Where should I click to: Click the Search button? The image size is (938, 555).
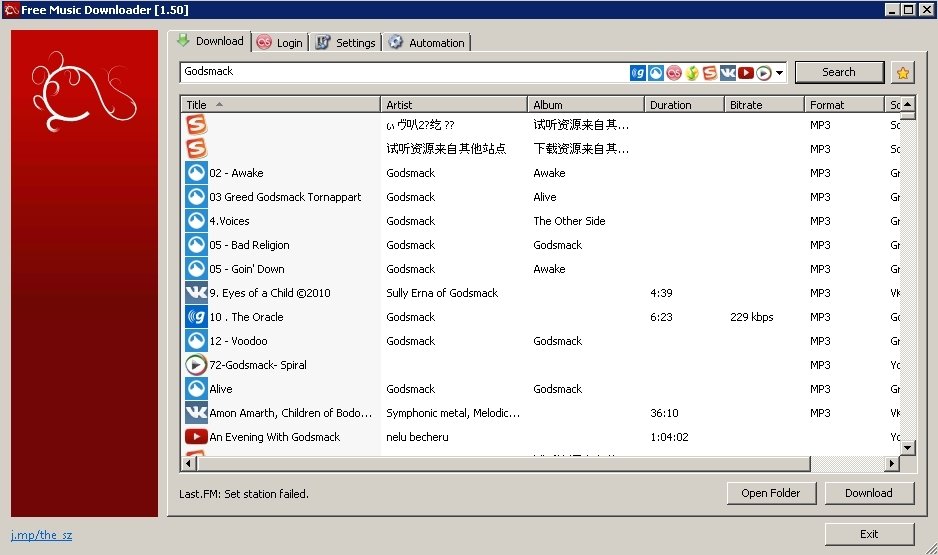(x=839, y=72)
